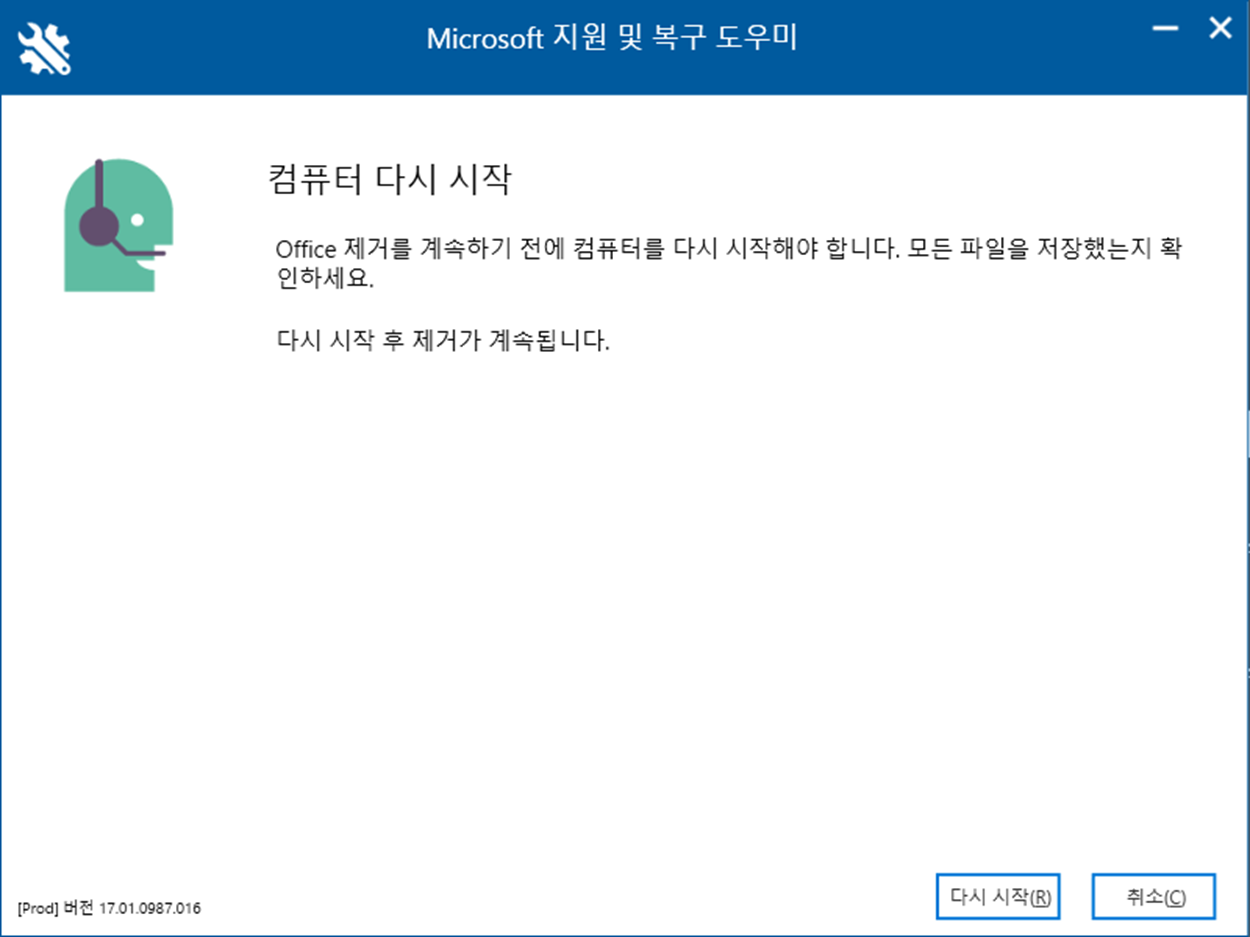Click the version label 17.01.0987.016
Viewport: 1250px width, 937px height.
point(109,909)
